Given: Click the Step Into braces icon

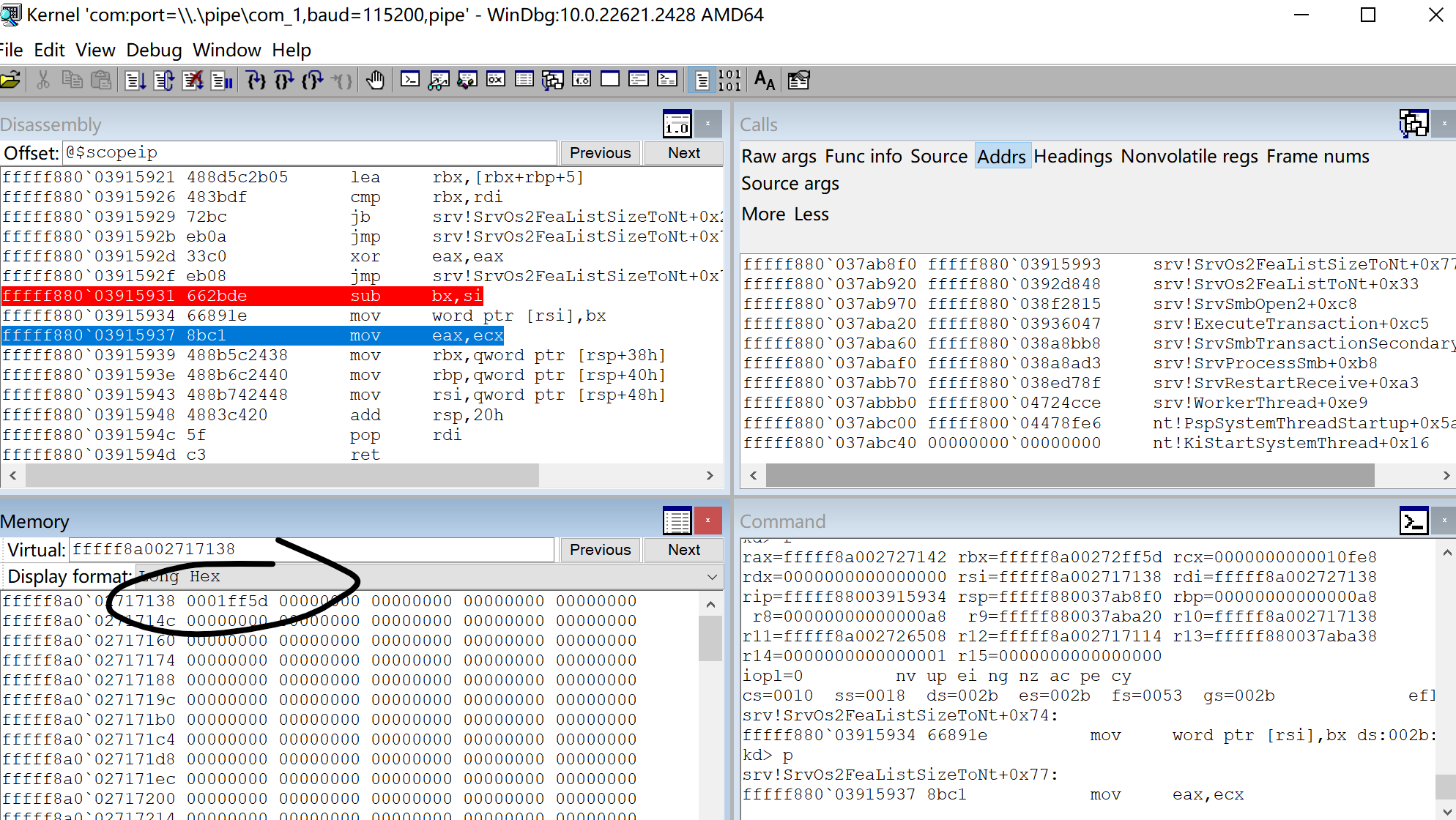Looking at the screenshot, I should (256, 81).
